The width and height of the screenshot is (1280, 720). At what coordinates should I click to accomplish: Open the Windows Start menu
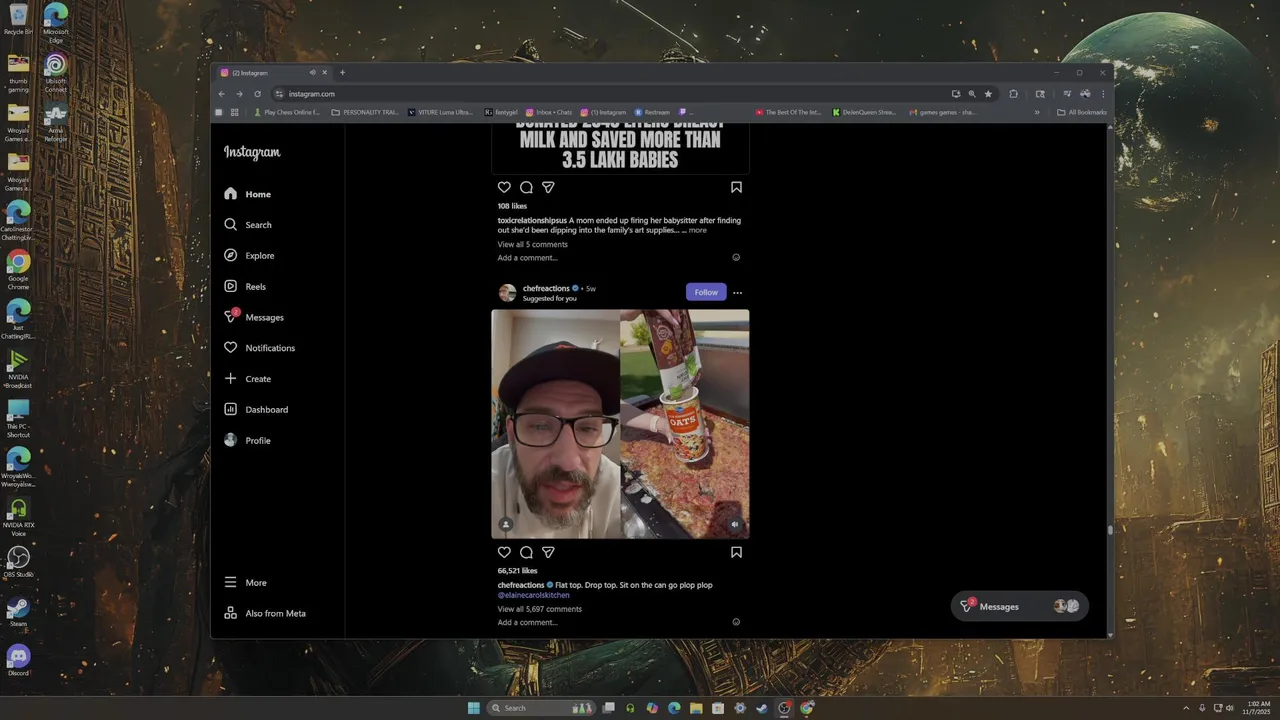(x=473, y=708)
